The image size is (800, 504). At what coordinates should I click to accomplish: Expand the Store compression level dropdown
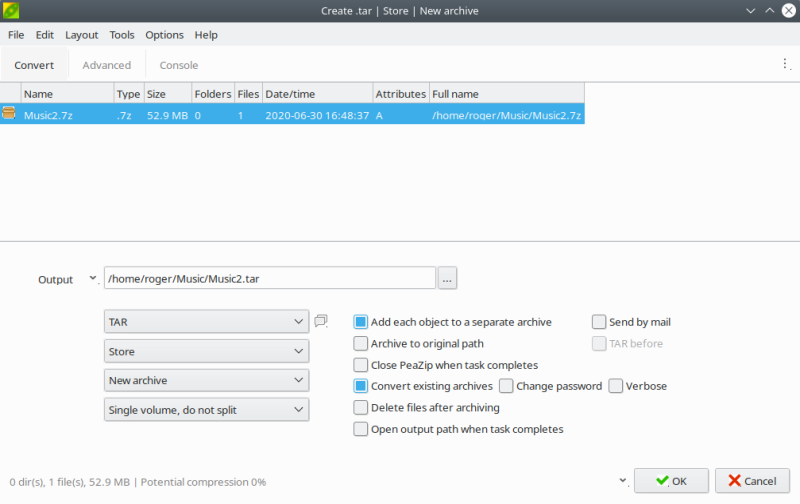pos(206,352)
